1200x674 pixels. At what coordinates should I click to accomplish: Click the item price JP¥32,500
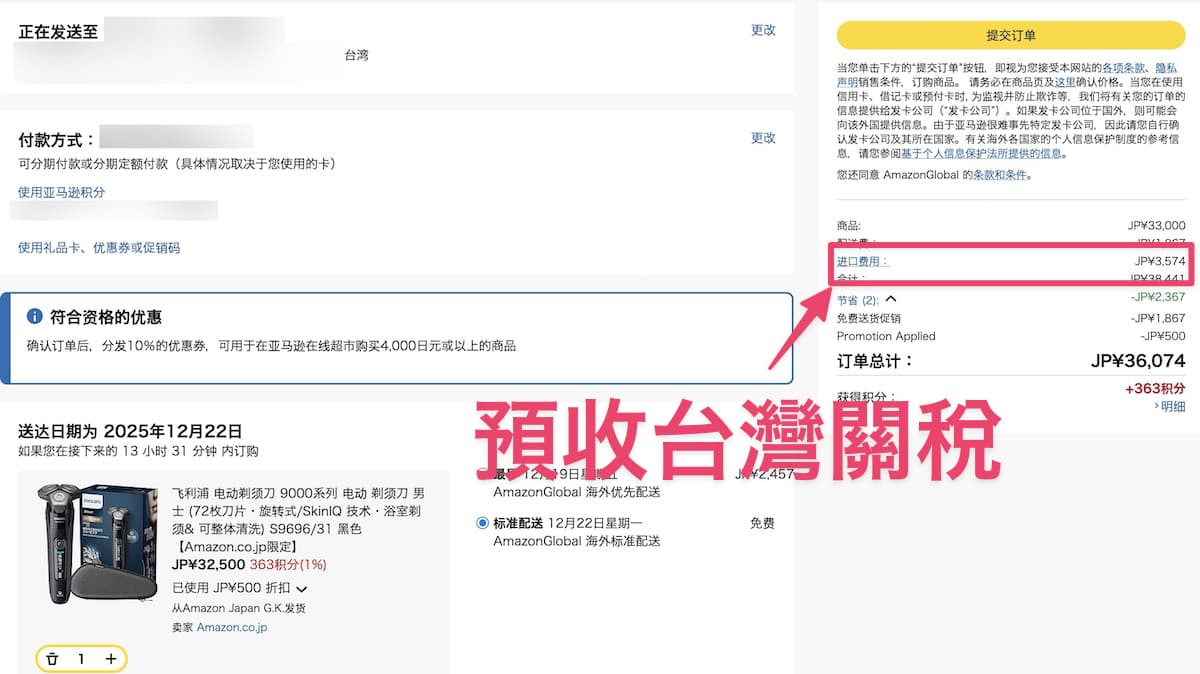tap(208, 564)
